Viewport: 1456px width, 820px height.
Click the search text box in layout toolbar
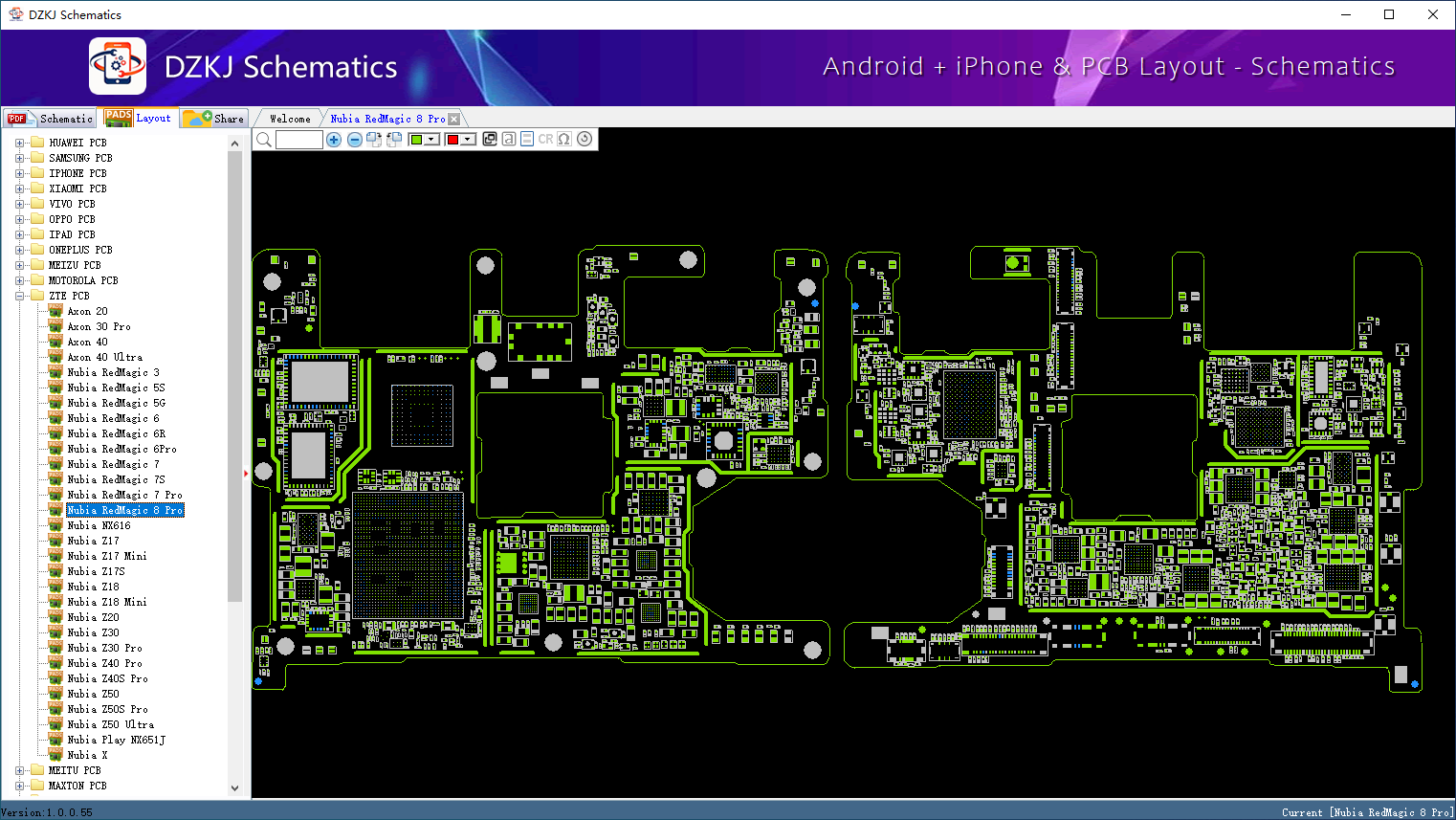tap(299, 140)
